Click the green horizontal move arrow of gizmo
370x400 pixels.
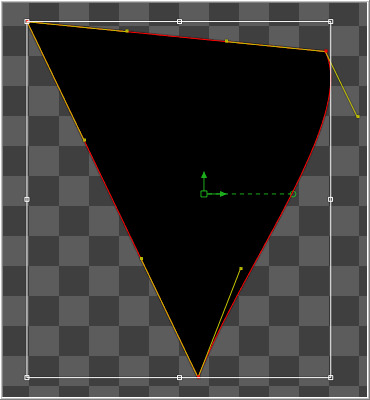point(218,194)
